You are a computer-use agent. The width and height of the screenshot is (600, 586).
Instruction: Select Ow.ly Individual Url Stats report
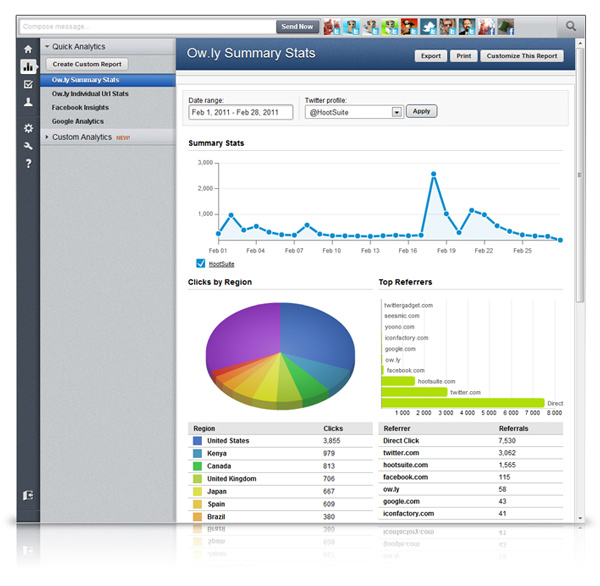(x=90, y=94)
